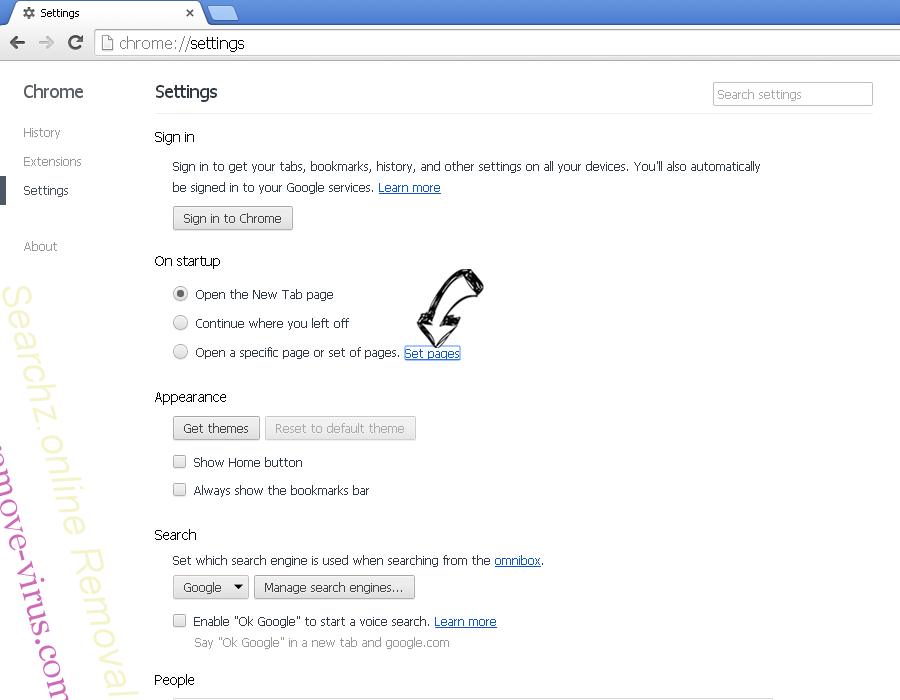The height and width of the screenshot is (700, 900).
Task: Click the gear icon on Settings tab
Action: click(x=29, y=13)
